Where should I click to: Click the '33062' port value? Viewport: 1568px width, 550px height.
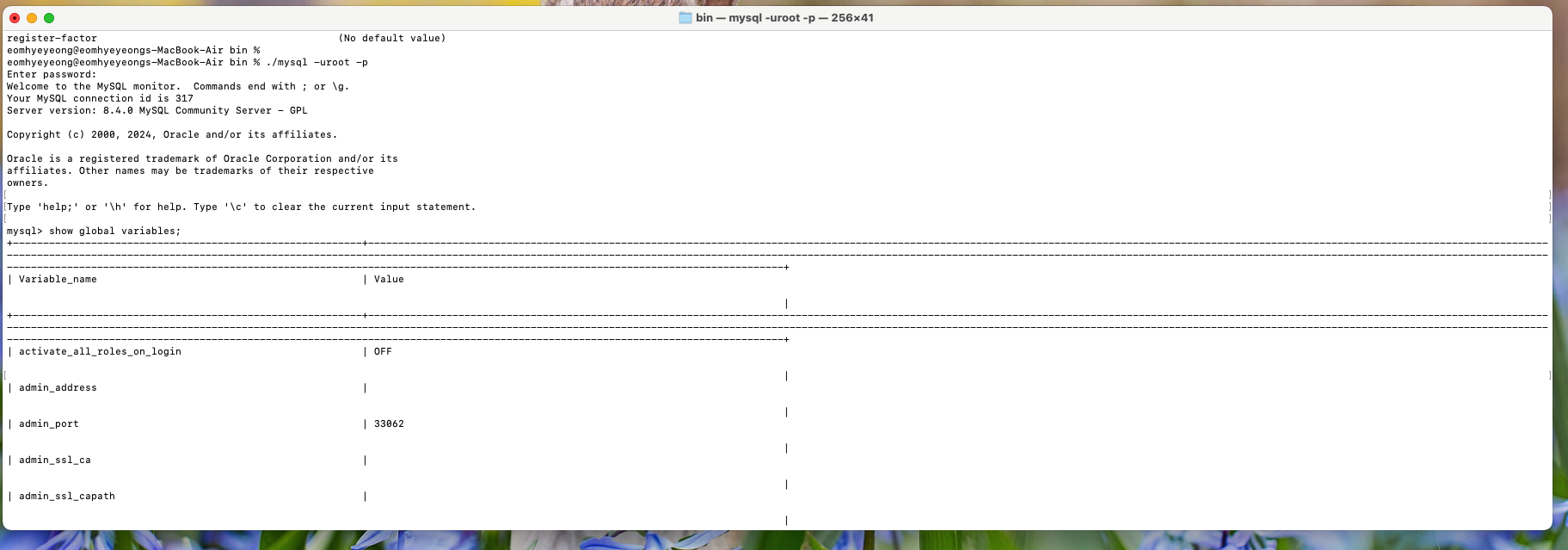coord(389,424)
